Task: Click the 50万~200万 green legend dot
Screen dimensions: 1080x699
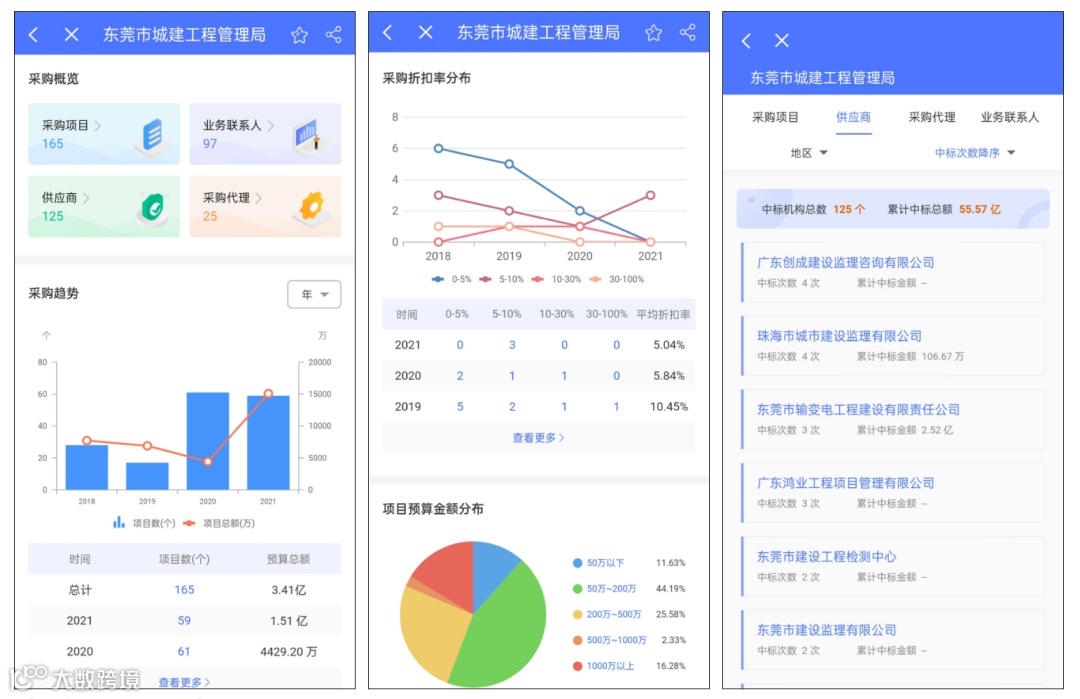Action: (578, 589)
